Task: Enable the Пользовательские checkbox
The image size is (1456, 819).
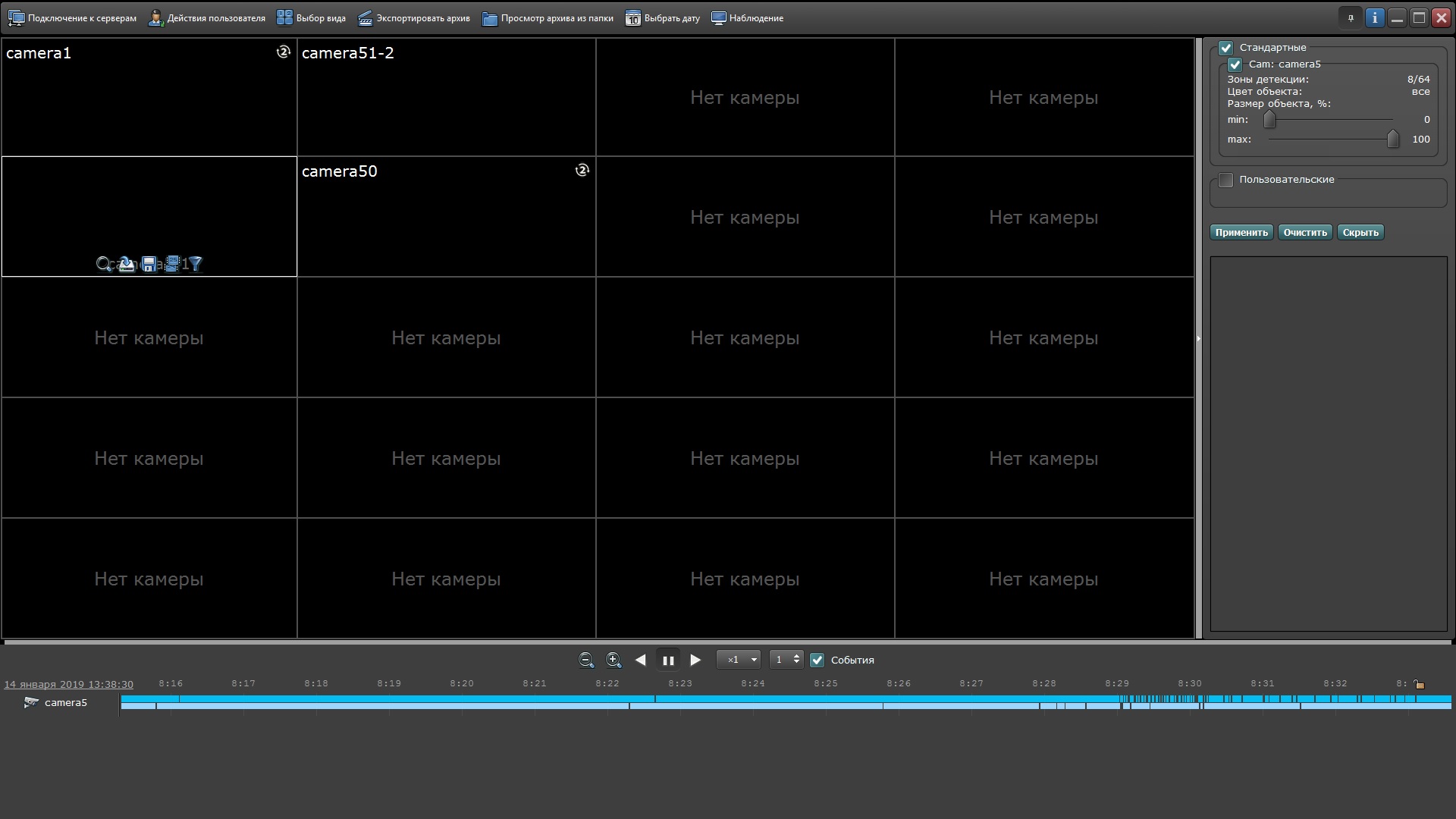Action: (1225, 180)
